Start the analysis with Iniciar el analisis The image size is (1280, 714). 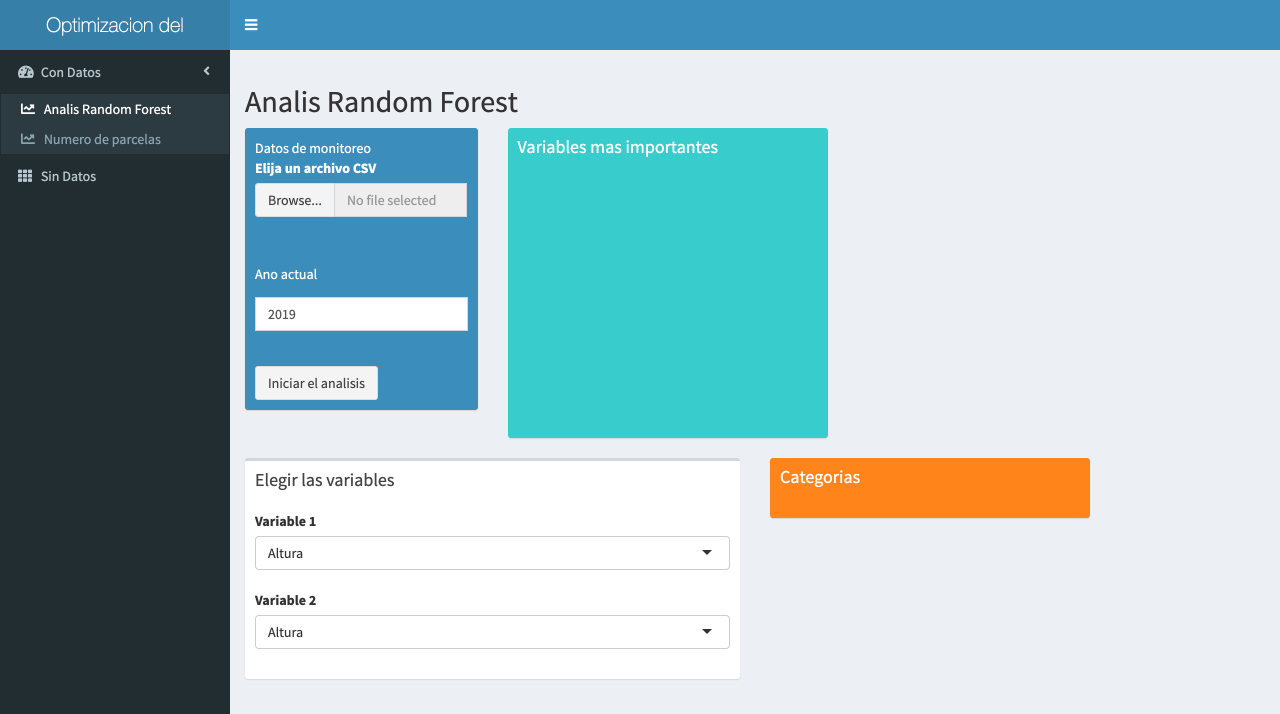(316, 383)
